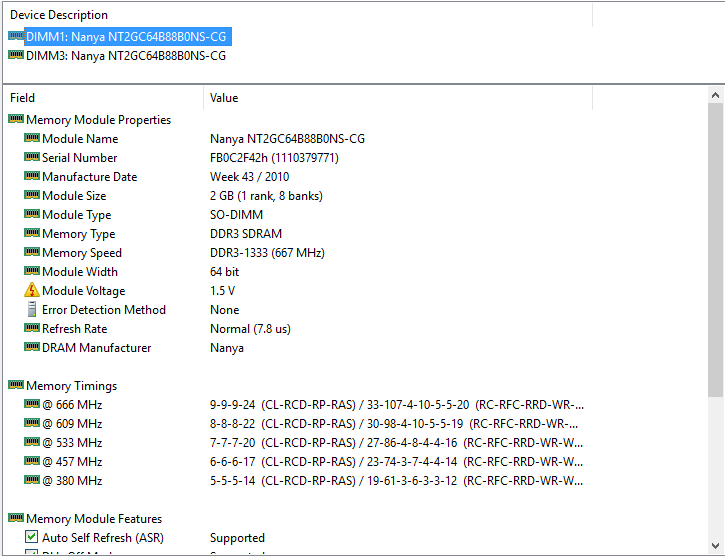Click timing value 7-7-7-20
The width and height of the screenshot is (725, 556).
click(233, 443)
